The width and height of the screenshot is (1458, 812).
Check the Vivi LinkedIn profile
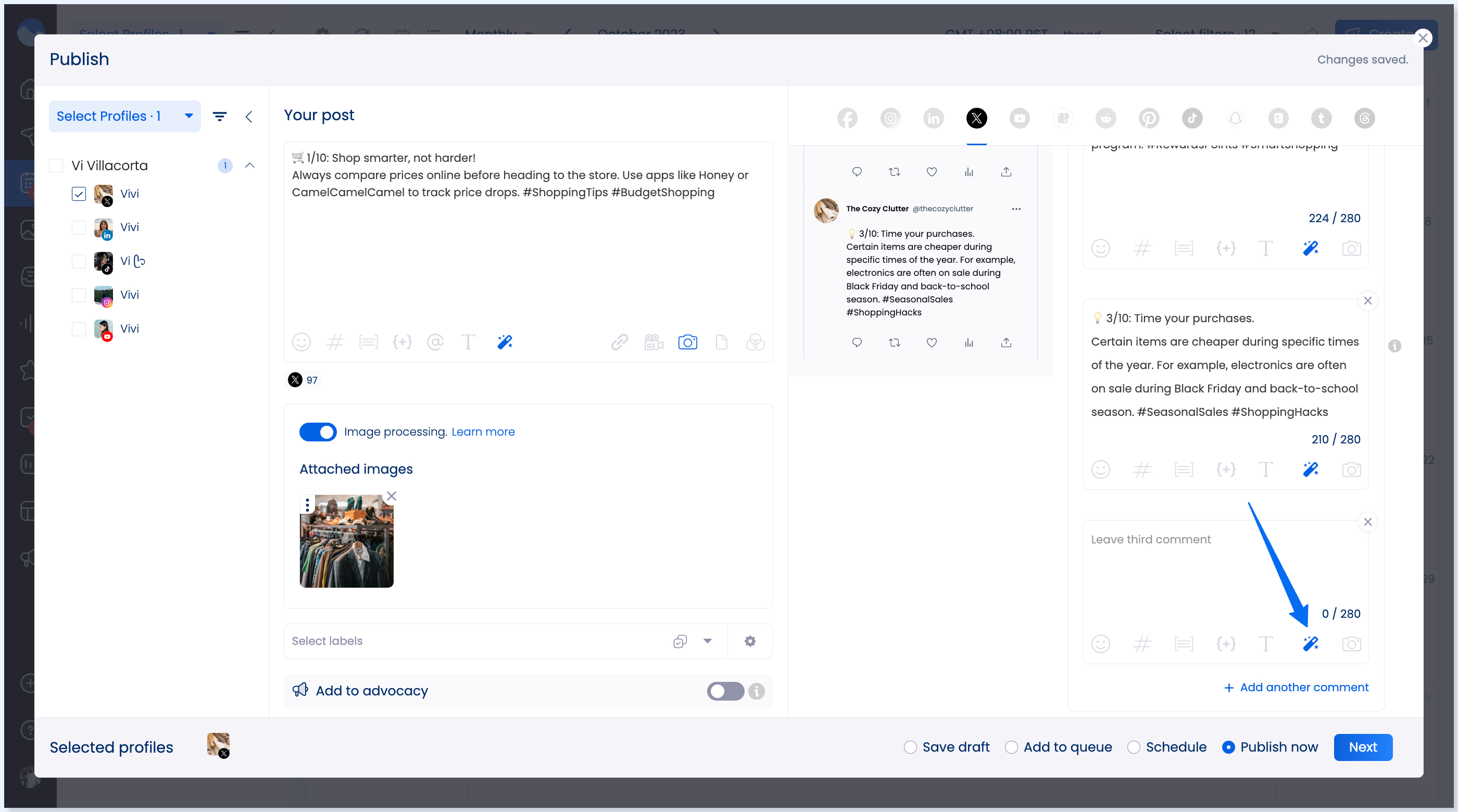click(x=79, y=227)
